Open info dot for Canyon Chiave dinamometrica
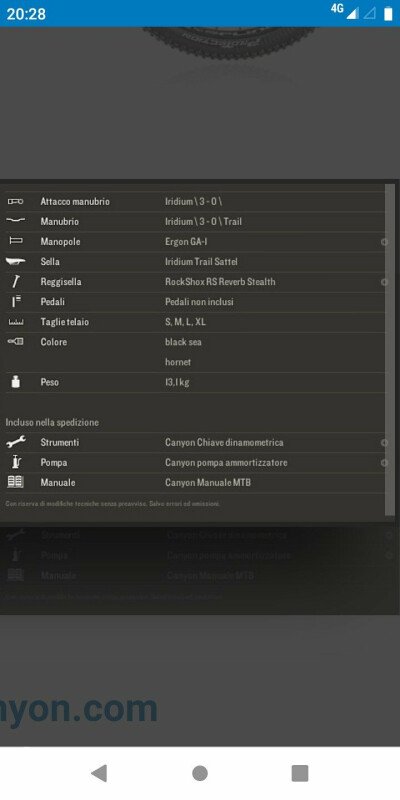Screen dimensions: 400x800 point(384,443)
